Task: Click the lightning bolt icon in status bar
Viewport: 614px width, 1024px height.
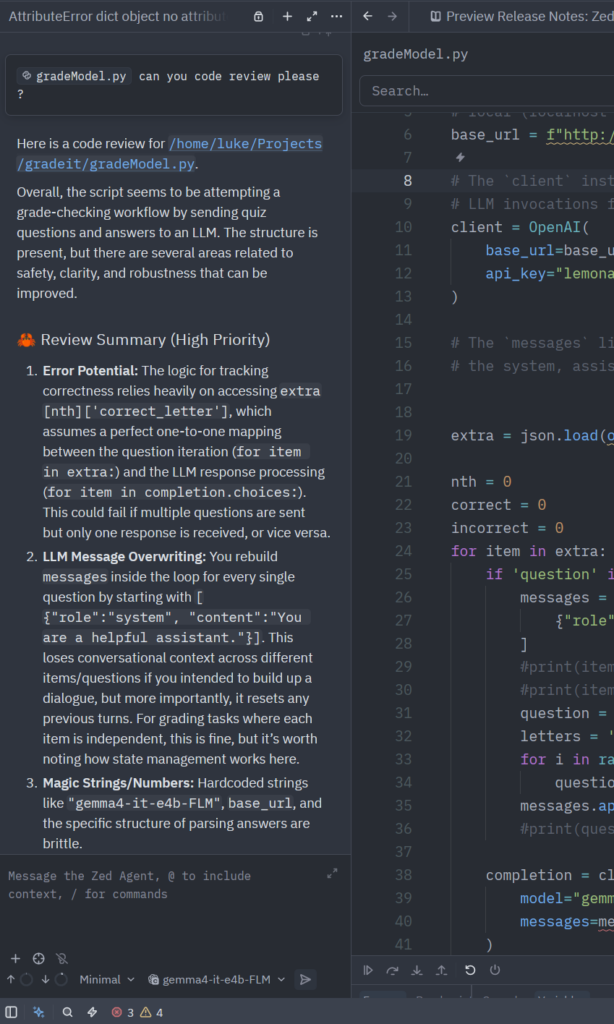Action: click(x=92, y=1012)
